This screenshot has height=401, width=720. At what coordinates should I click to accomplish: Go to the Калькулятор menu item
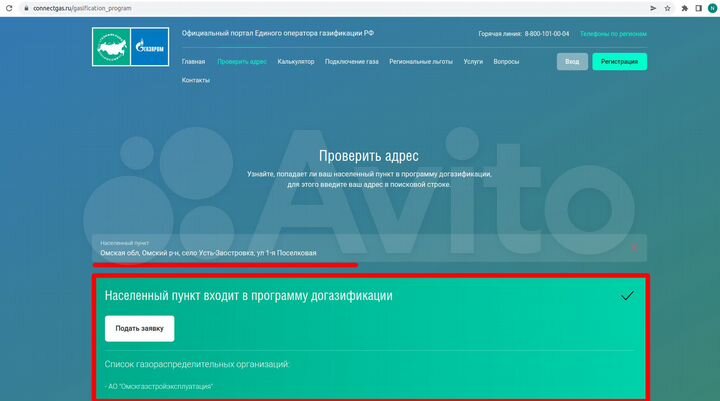(296, 62)
